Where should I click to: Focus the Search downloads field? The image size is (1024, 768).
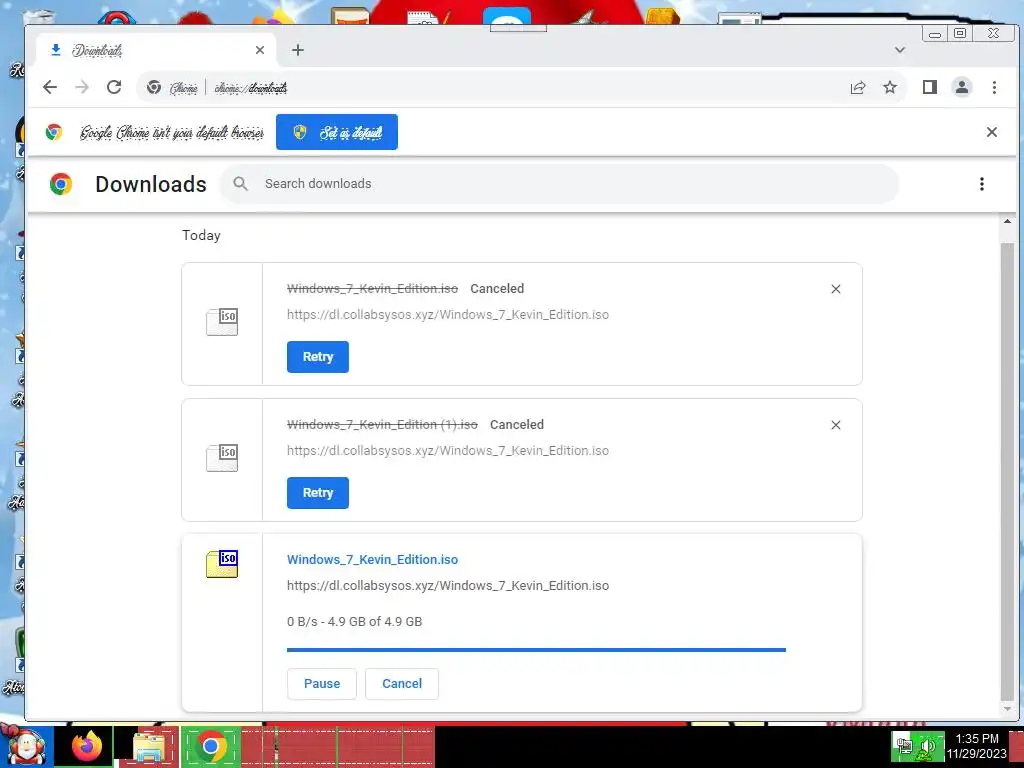pos(560,184)
